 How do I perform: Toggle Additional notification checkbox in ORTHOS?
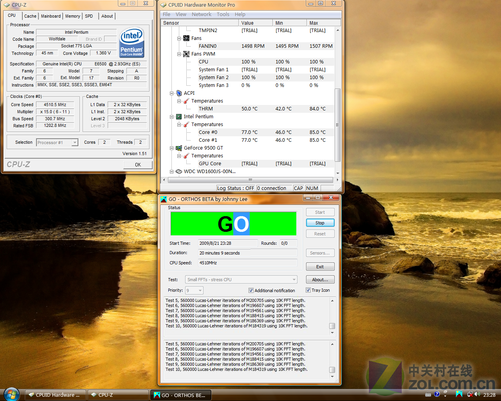coord(251,290)
